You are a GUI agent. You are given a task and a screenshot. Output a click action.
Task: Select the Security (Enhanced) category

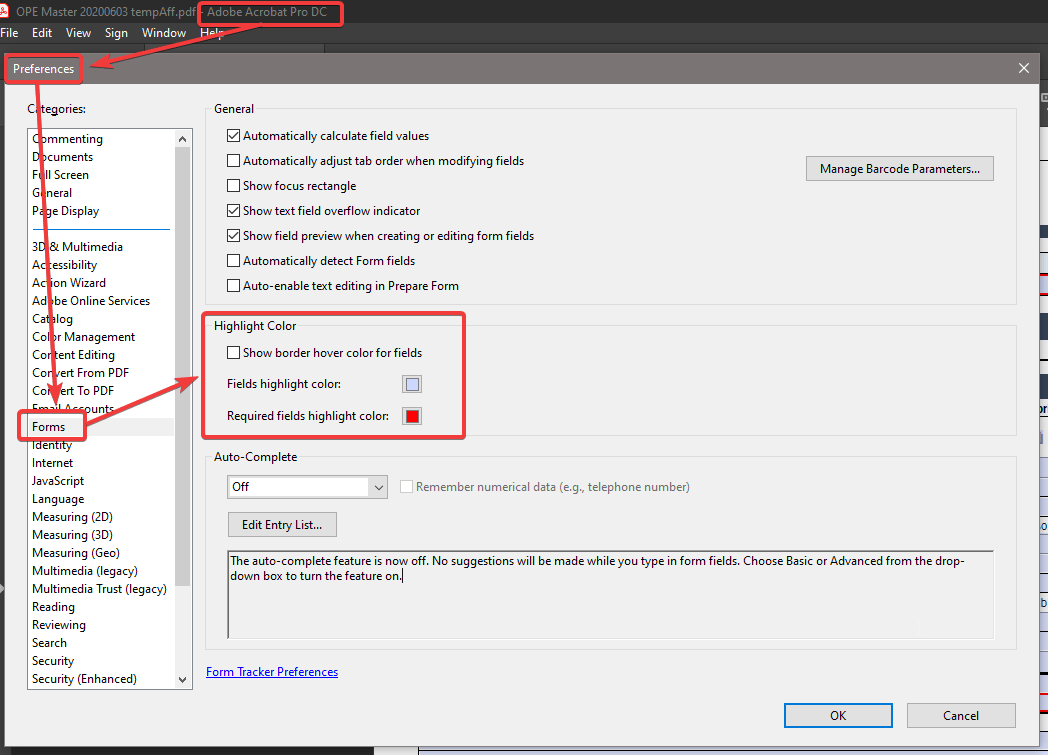click(x=82, y=678)
